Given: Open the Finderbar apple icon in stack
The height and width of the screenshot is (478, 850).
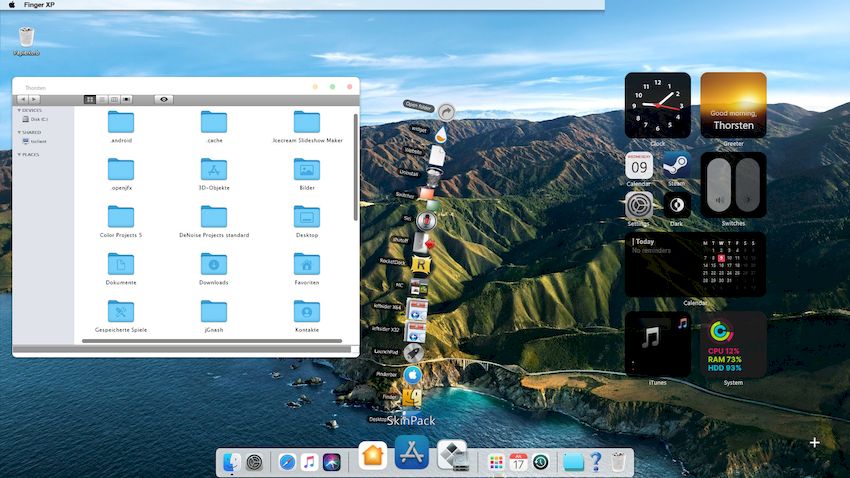Looking at the screenshot, I should [x=413, y=374].
